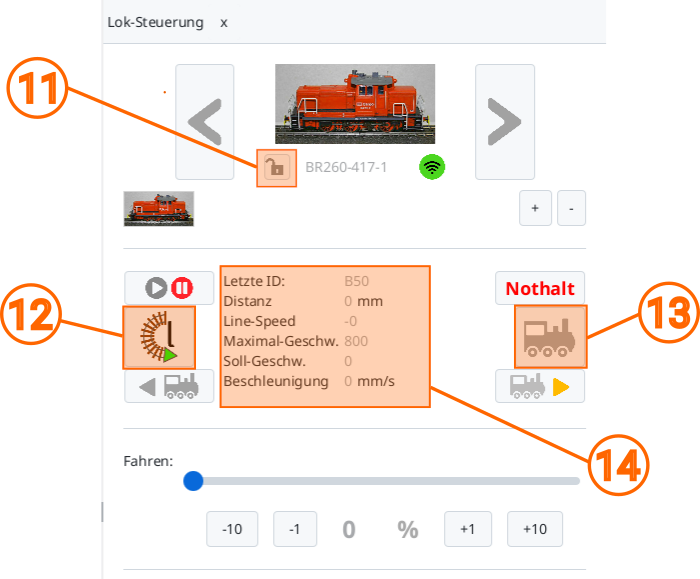The width and height of the screenshot is (700, 579).
Task: Decrease speed by 10 percent
Action: 232,529
